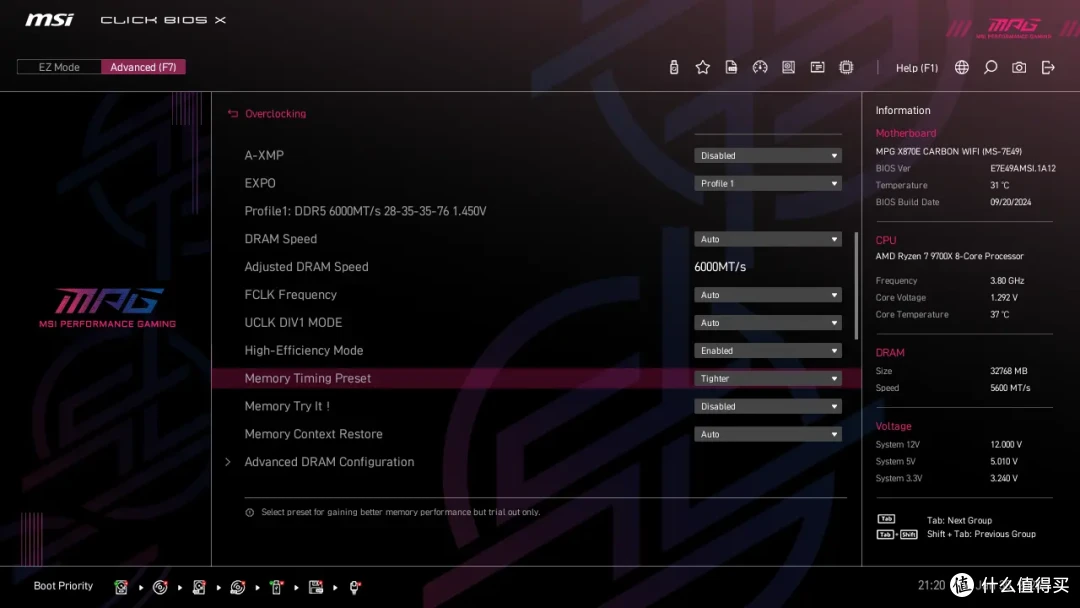Select the floppy disk boot priority icon
This screenshot has width=1080, height=608.
[x=315, y=587]
